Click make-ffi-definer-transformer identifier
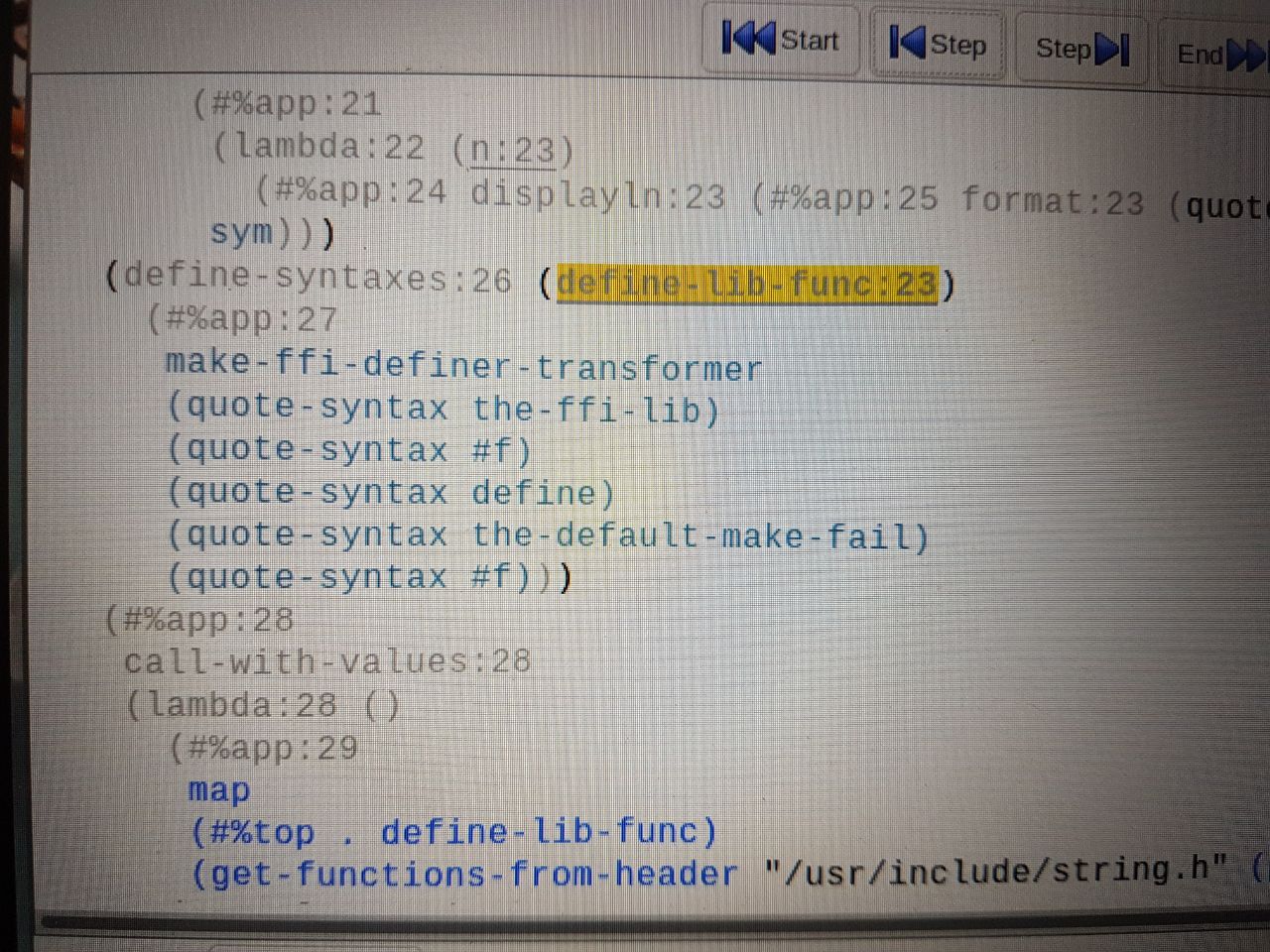 [x=463, y=364]
